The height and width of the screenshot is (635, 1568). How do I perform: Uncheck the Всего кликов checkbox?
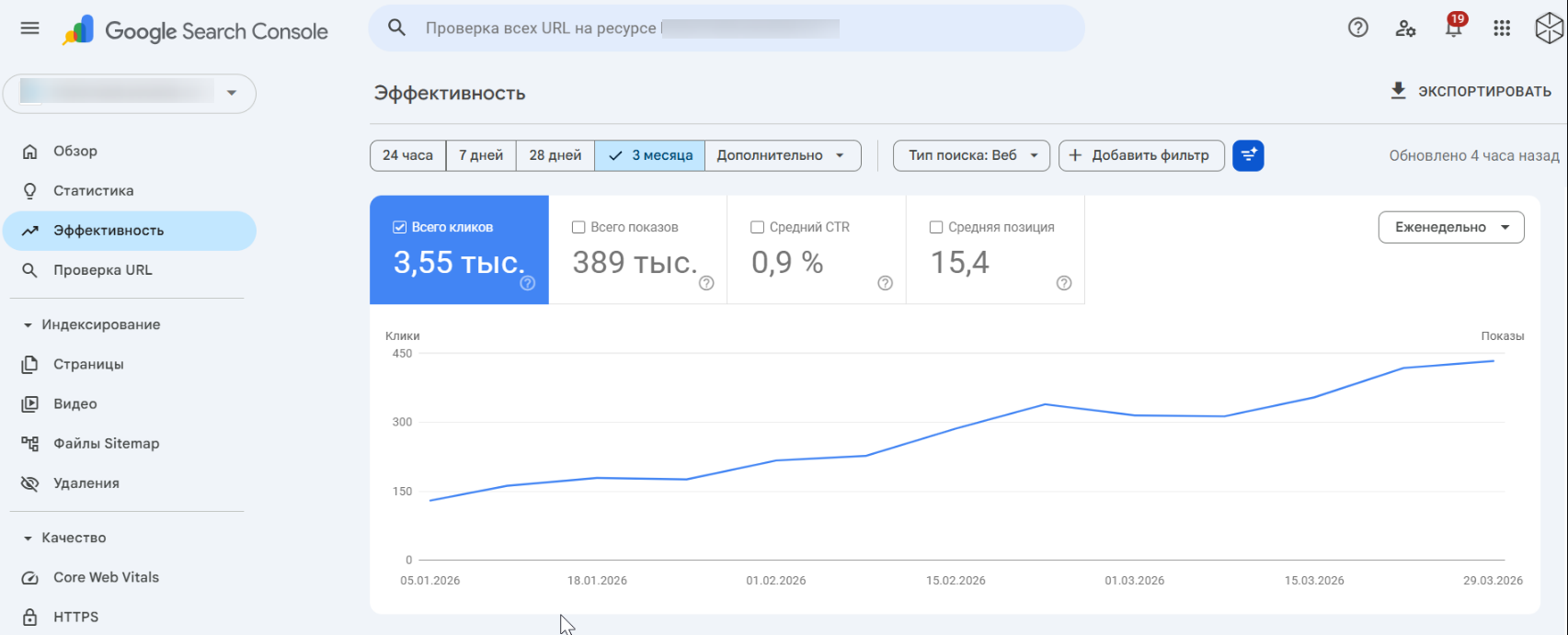399,227
